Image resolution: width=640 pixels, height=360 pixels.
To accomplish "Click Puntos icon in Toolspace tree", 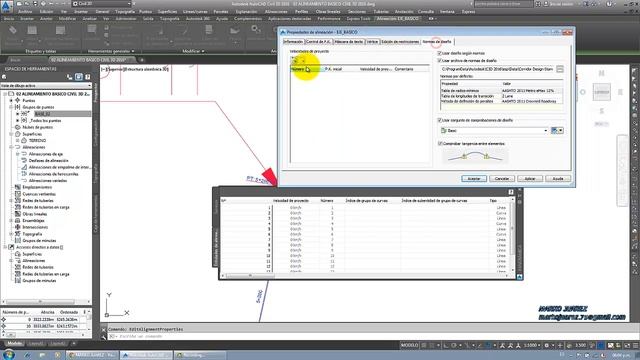I will coord(18,100).
